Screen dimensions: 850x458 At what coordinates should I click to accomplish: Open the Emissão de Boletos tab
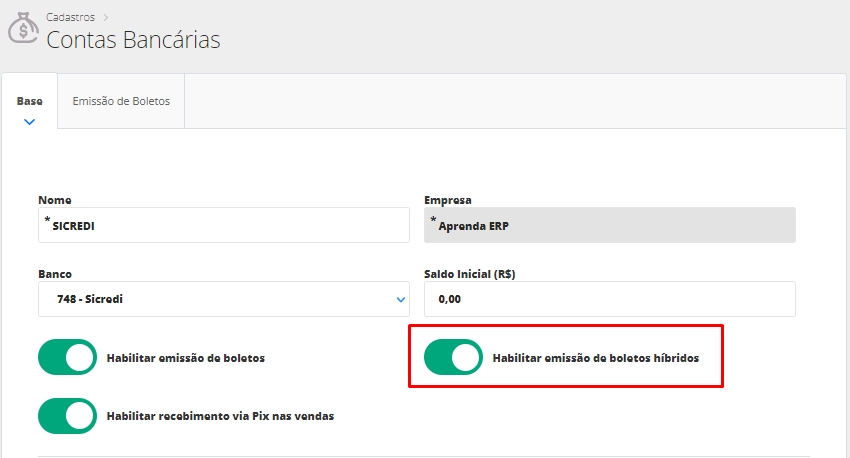pyautogui.click(x=121, y=101)
